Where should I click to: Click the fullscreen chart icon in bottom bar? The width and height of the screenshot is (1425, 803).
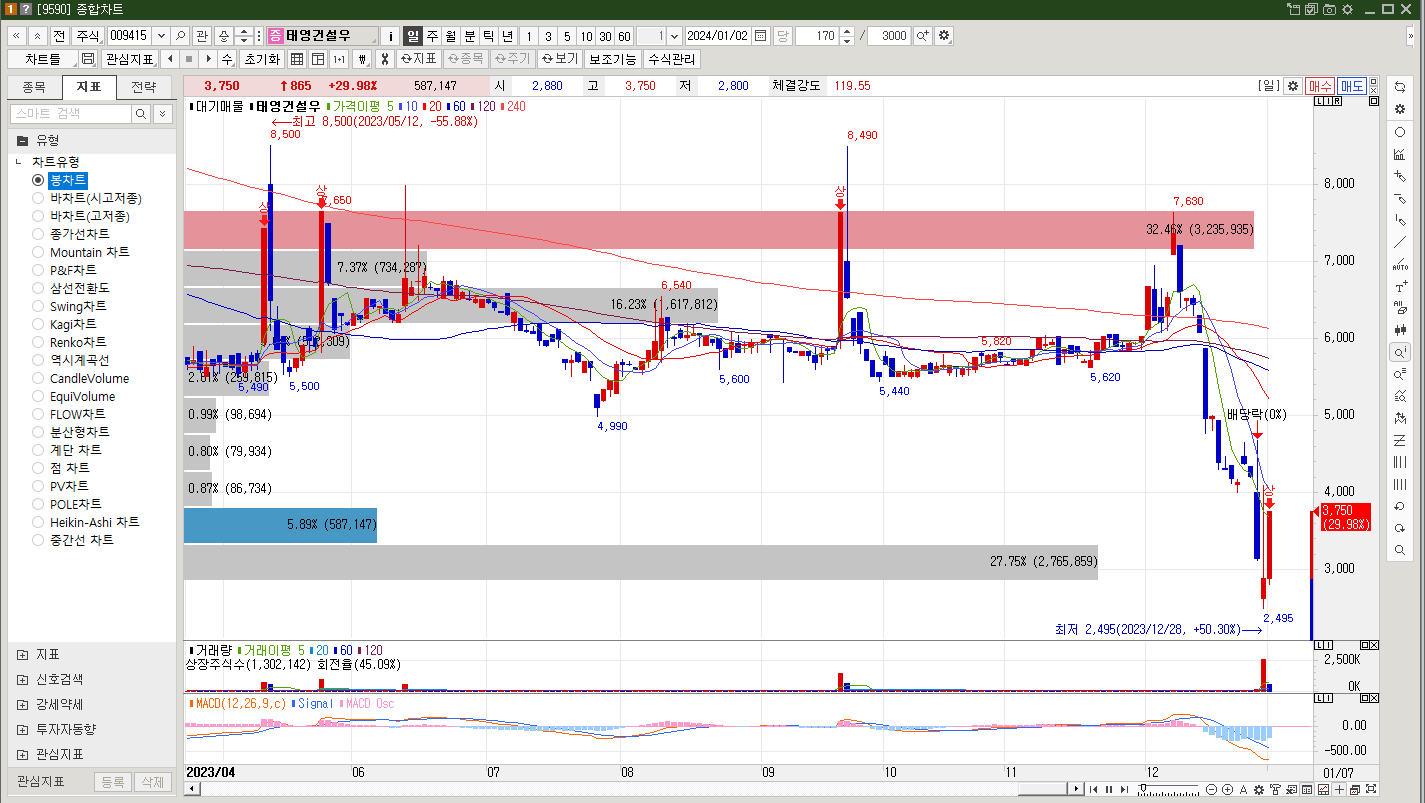[1371, 790]
